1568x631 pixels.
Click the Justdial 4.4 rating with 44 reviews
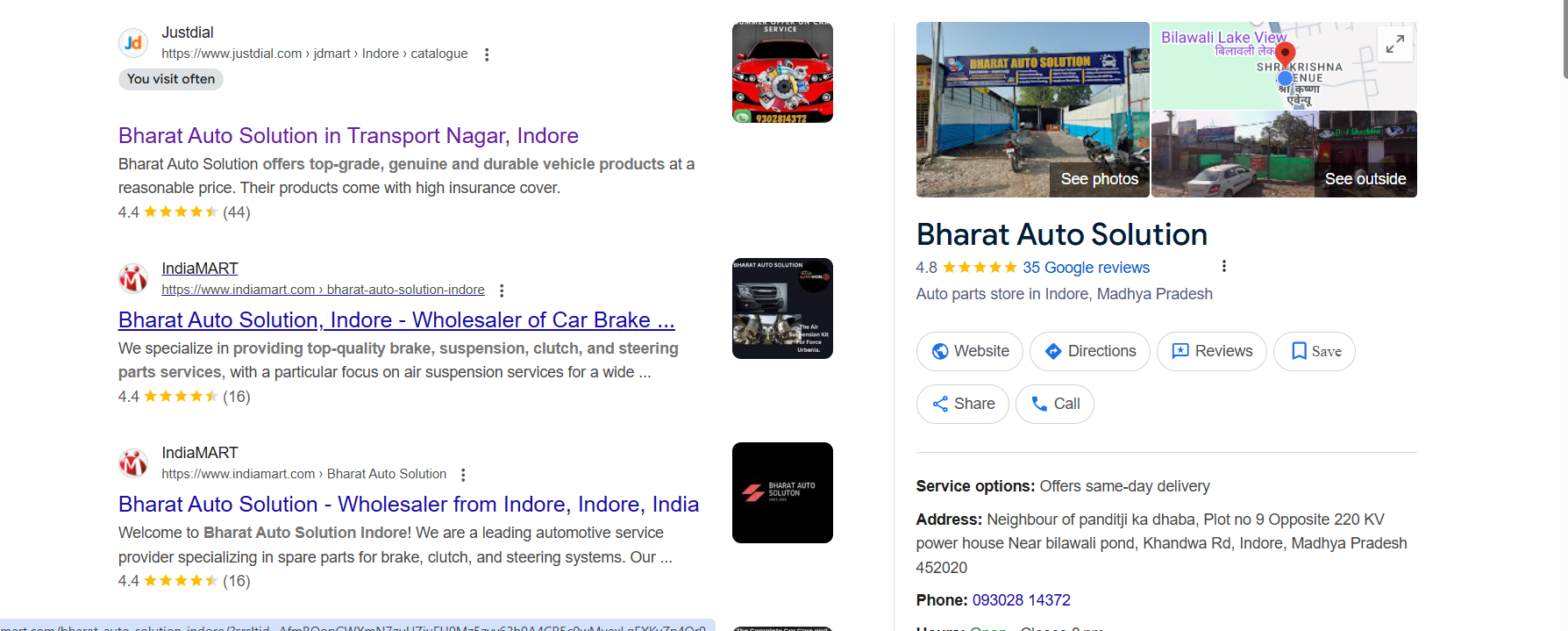(x=184, y=212)
